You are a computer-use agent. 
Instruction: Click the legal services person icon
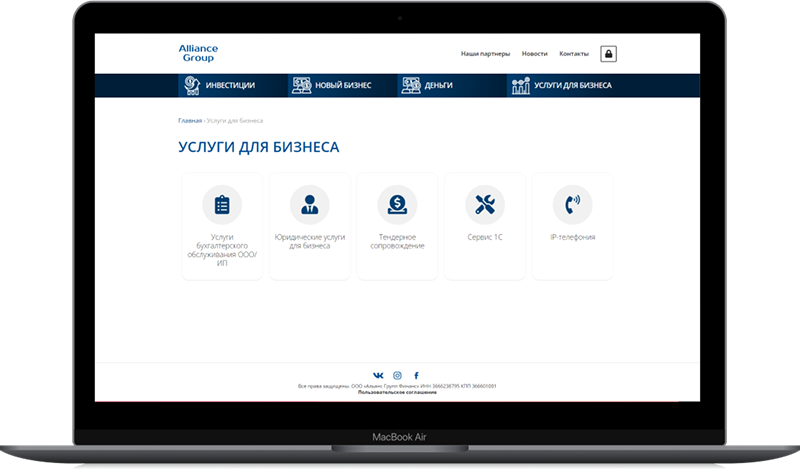coord(309,204)
